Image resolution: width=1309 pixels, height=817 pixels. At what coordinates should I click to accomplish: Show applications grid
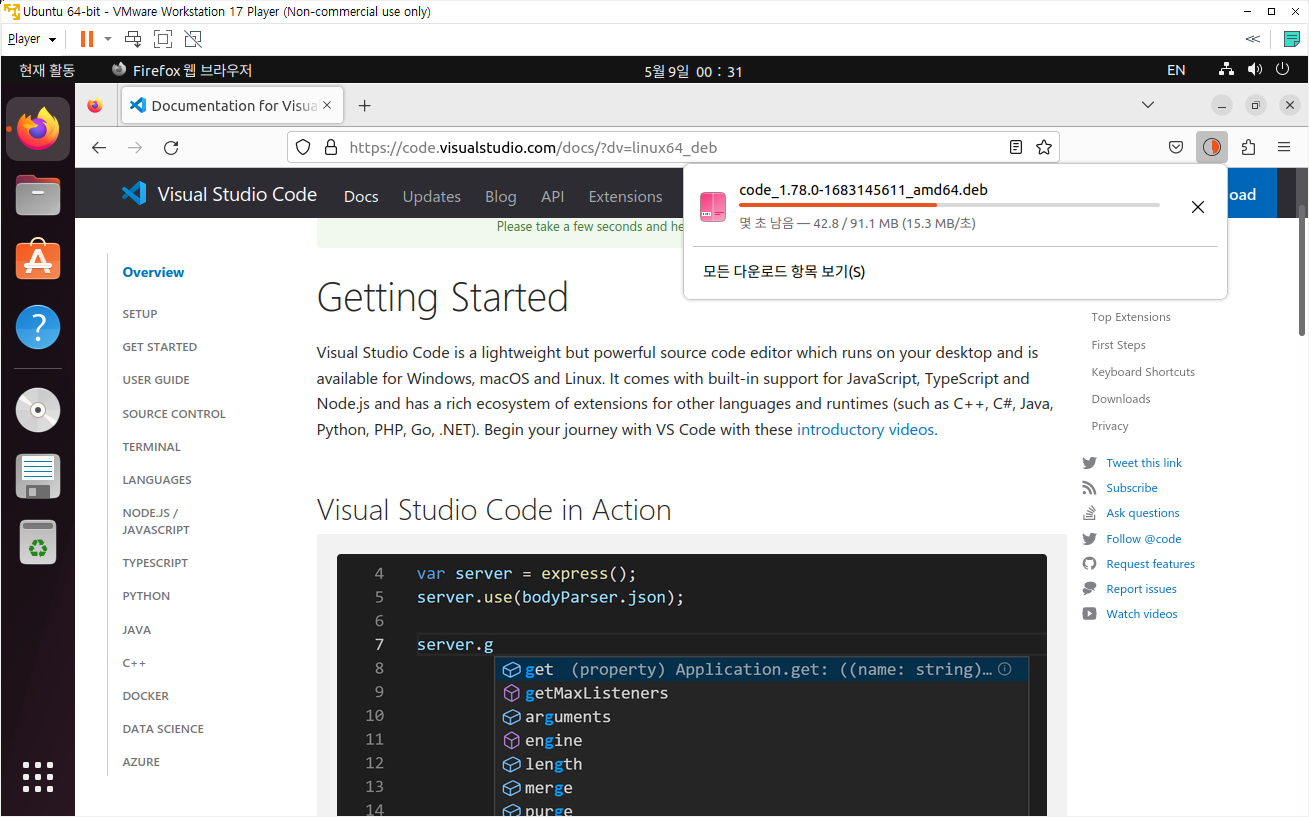click(x=38, y=777)
